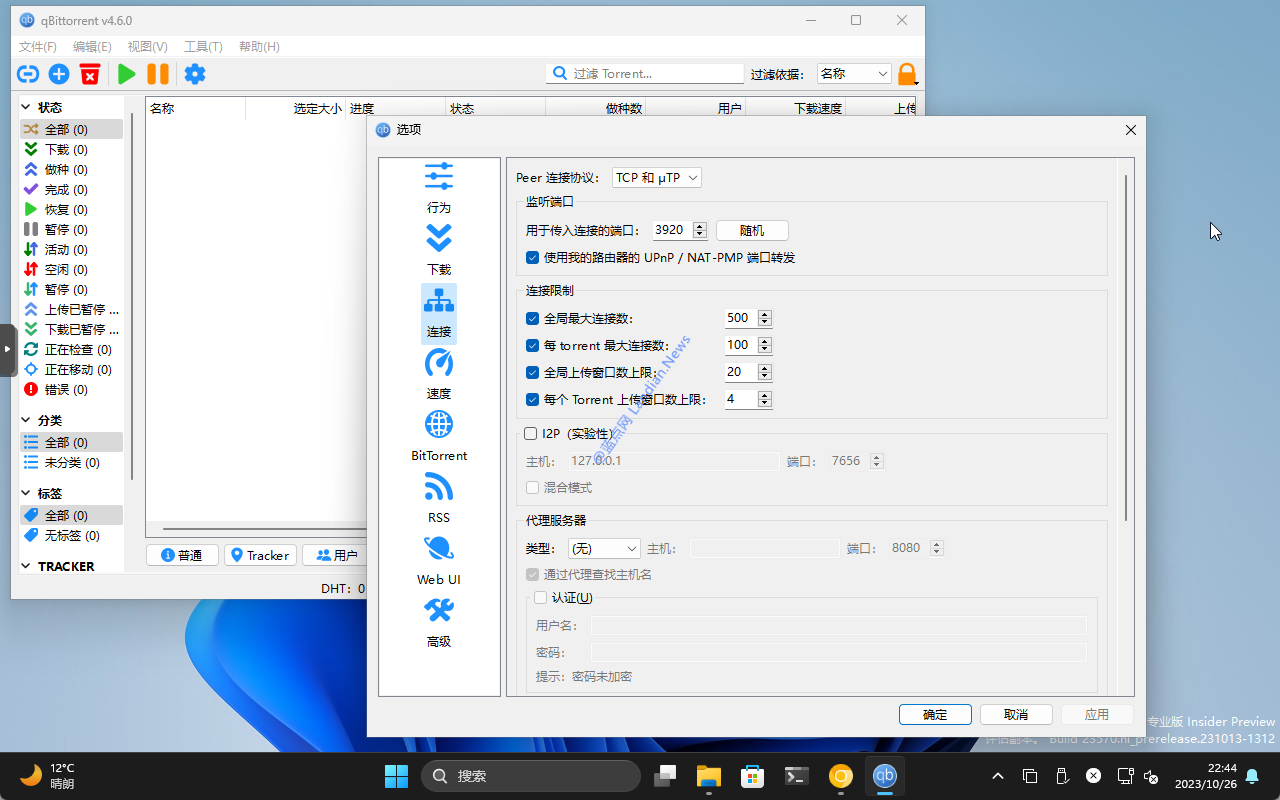This screenshot has height=800, width=1280.
Task: Open the Peer connection protocol dropdown
Action: [x=656, y=178]
